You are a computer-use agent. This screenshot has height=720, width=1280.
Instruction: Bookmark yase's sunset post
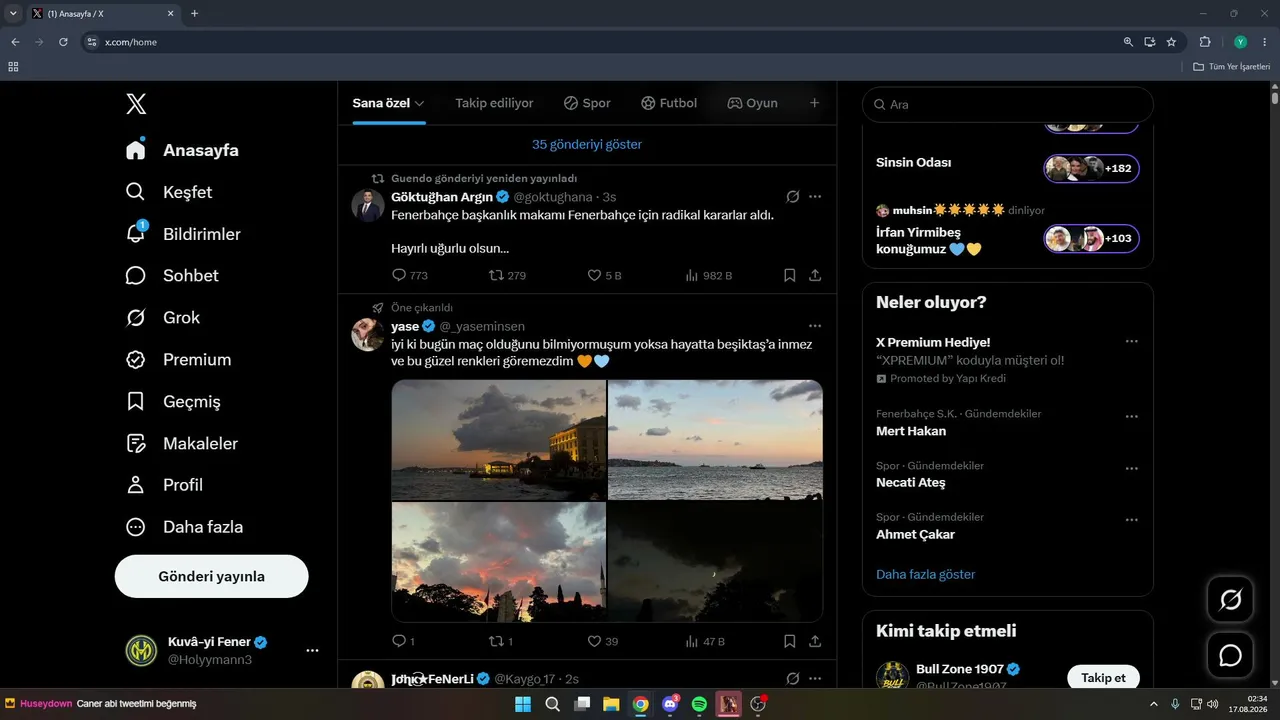pyautogui.click(x=789, y=641)
